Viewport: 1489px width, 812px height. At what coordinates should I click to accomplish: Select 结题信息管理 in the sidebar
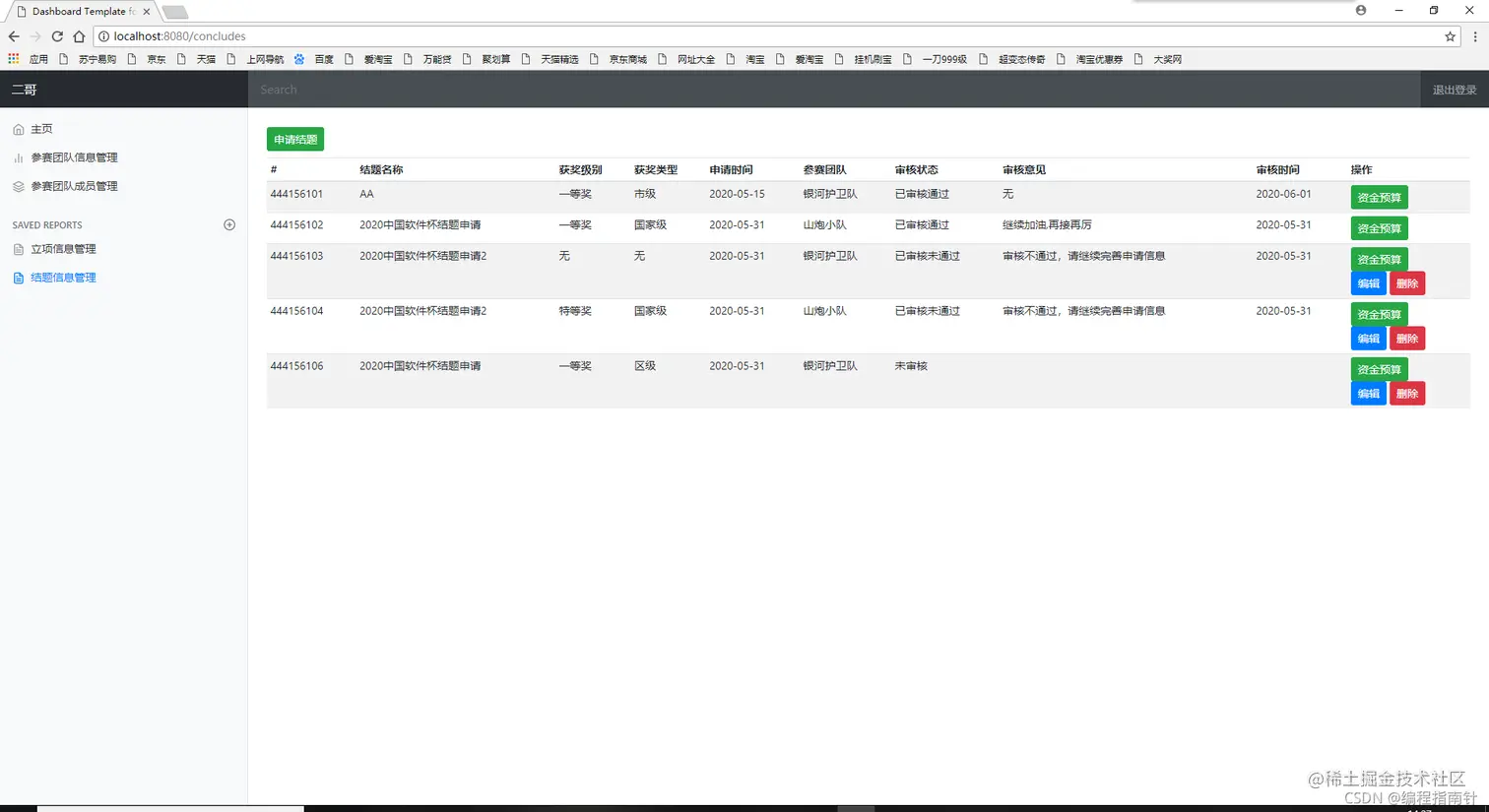tap(63, 278)
